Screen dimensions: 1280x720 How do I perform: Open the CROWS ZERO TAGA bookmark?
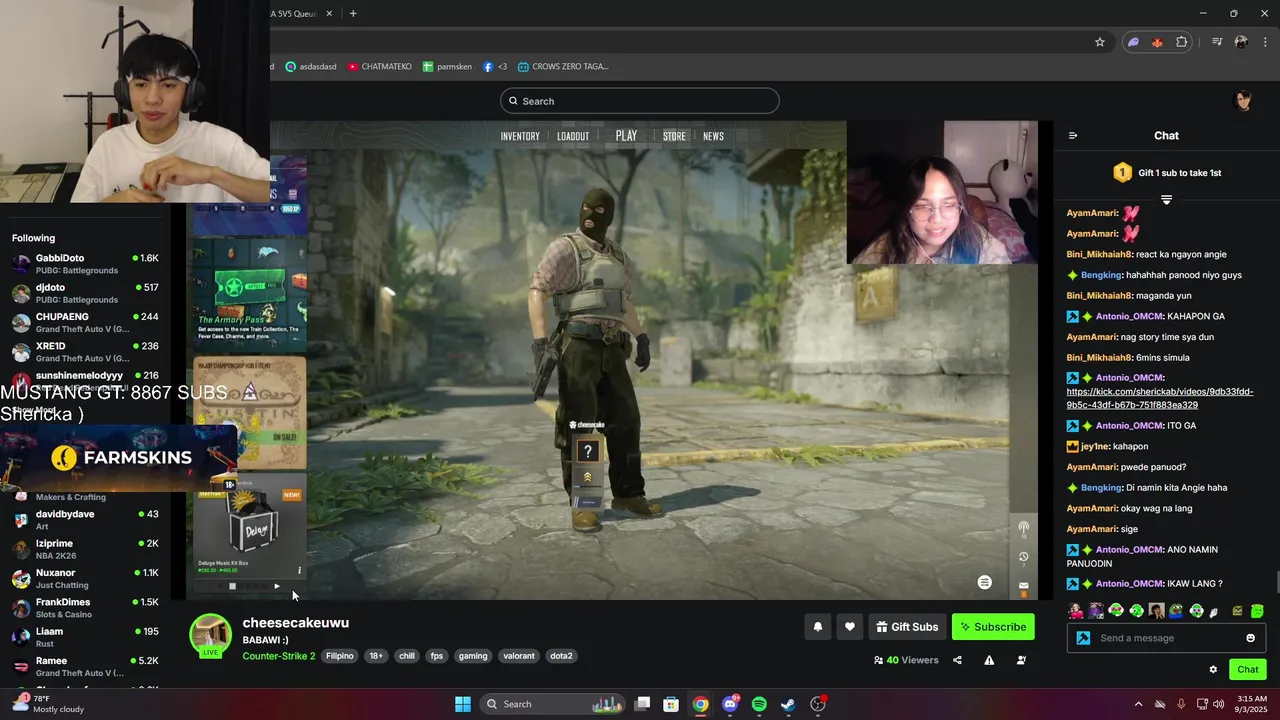click(563, 66)
